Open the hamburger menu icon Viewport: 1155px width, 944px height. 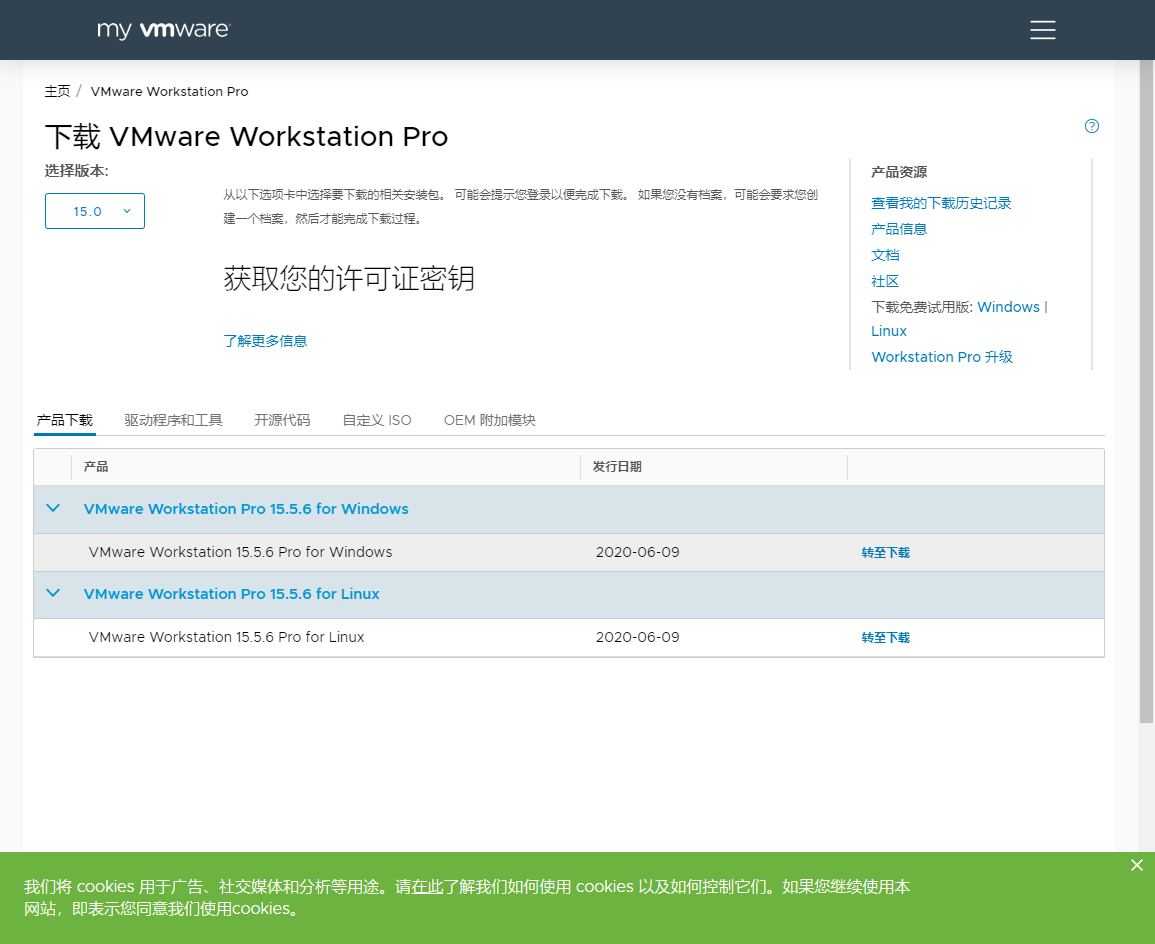tap(1042, 29)
